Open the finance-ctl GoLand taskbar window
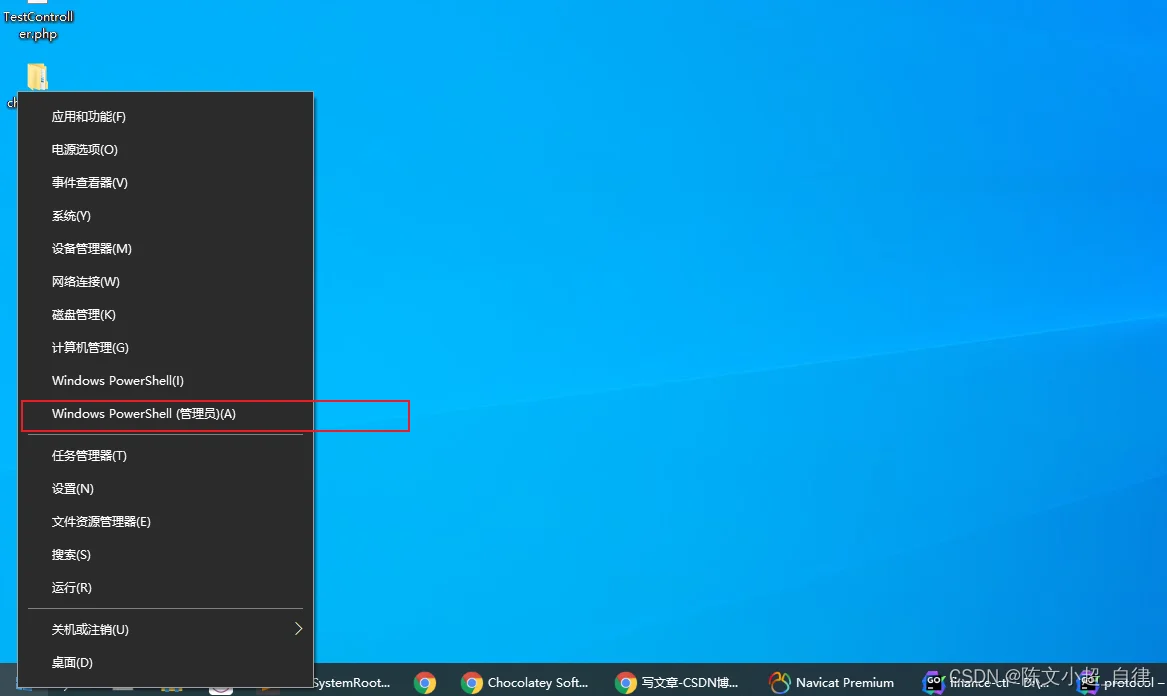The image size is (1167, 696). pyautogui.click(x=986, y=683)
